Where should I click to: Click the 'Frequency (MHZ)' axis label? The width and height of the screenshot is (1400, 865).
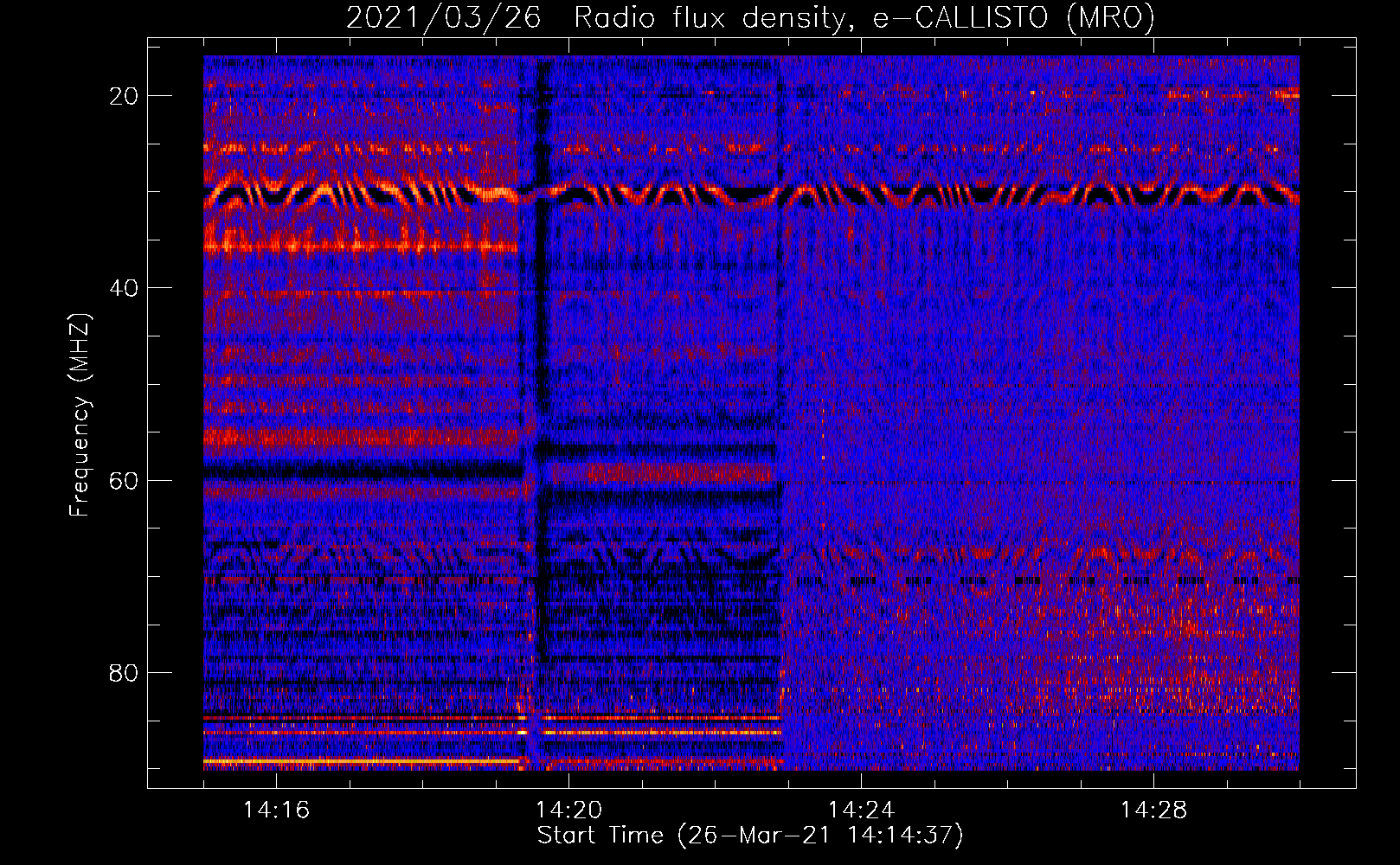(80, 415)
